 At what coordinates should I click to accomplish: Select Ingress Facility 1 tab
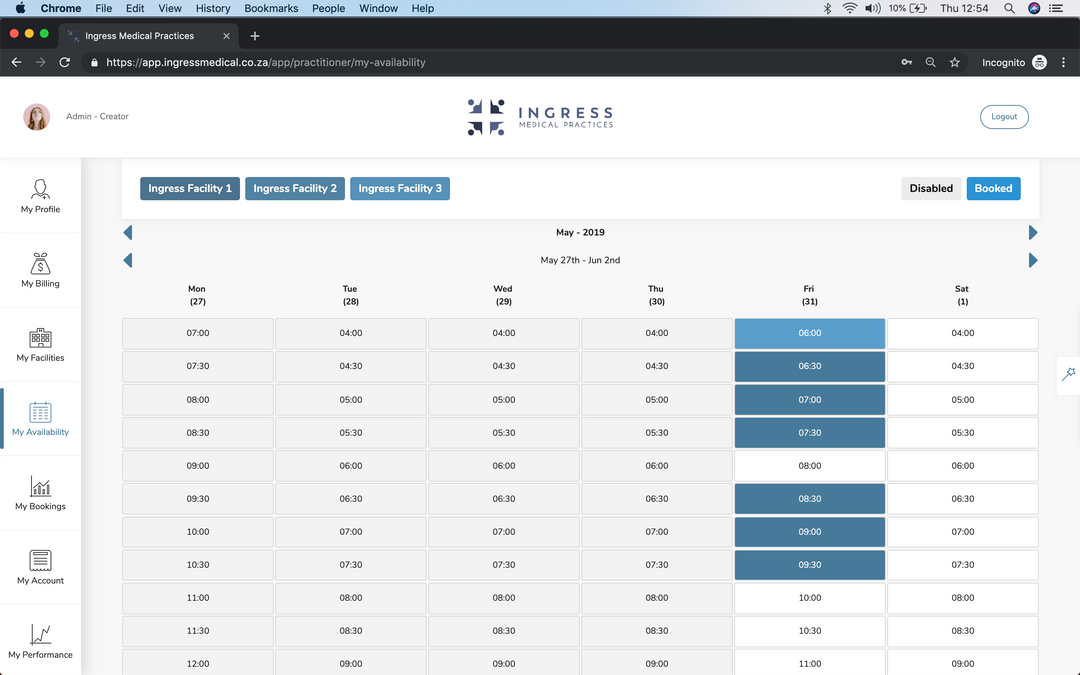(x=190, y=188)
